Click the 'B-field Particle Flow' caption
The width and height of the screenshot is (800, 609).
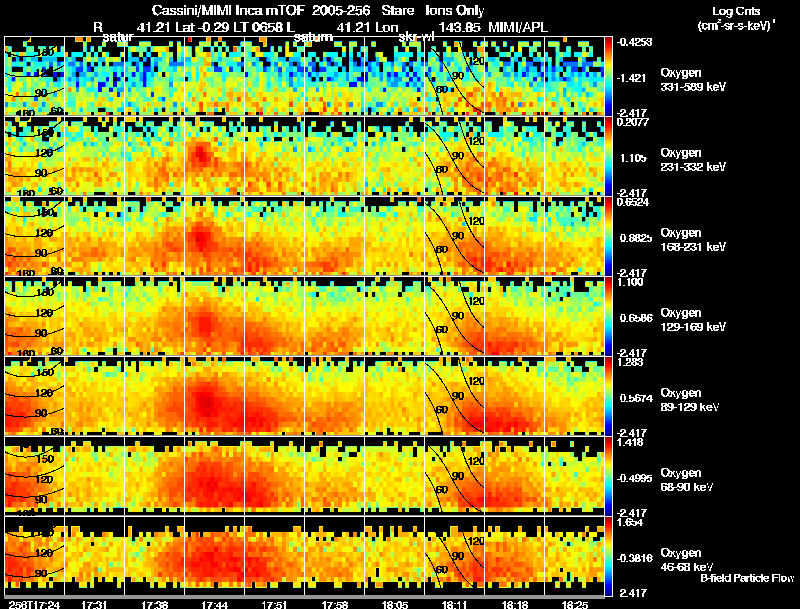pos(747,578)
